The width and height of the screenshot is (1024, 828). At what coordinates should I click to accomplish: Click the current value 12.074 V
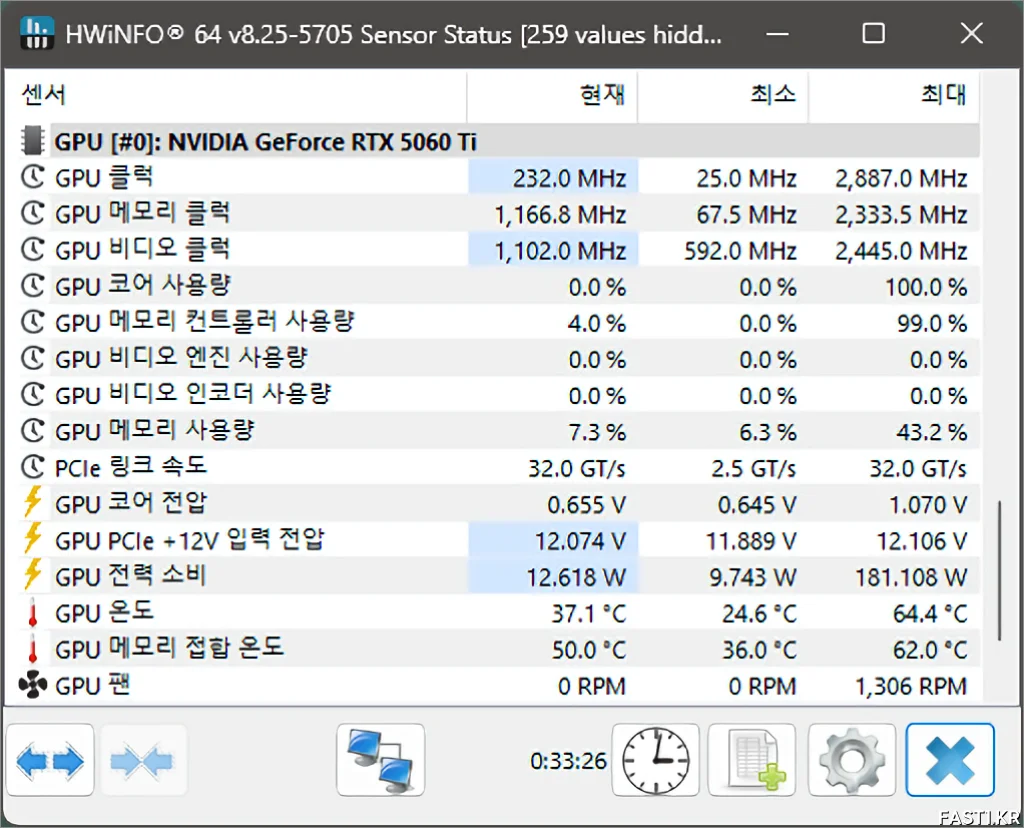pos(581,541)
